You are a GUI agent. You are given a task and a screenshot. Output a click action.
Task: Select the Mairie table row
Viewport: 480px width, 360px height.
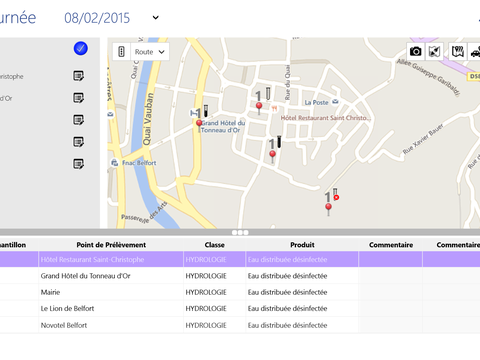click(x=240, y=292)
